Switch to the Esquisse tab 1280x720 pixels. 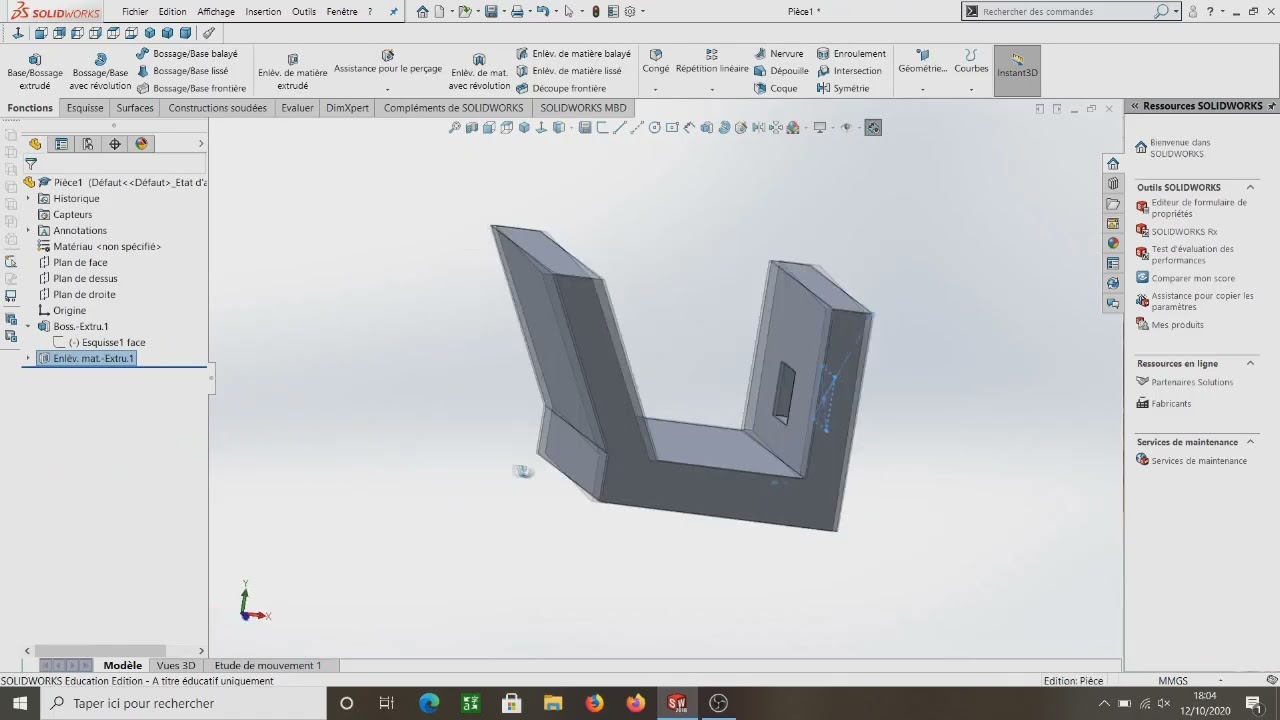click(x=85, y=108)
